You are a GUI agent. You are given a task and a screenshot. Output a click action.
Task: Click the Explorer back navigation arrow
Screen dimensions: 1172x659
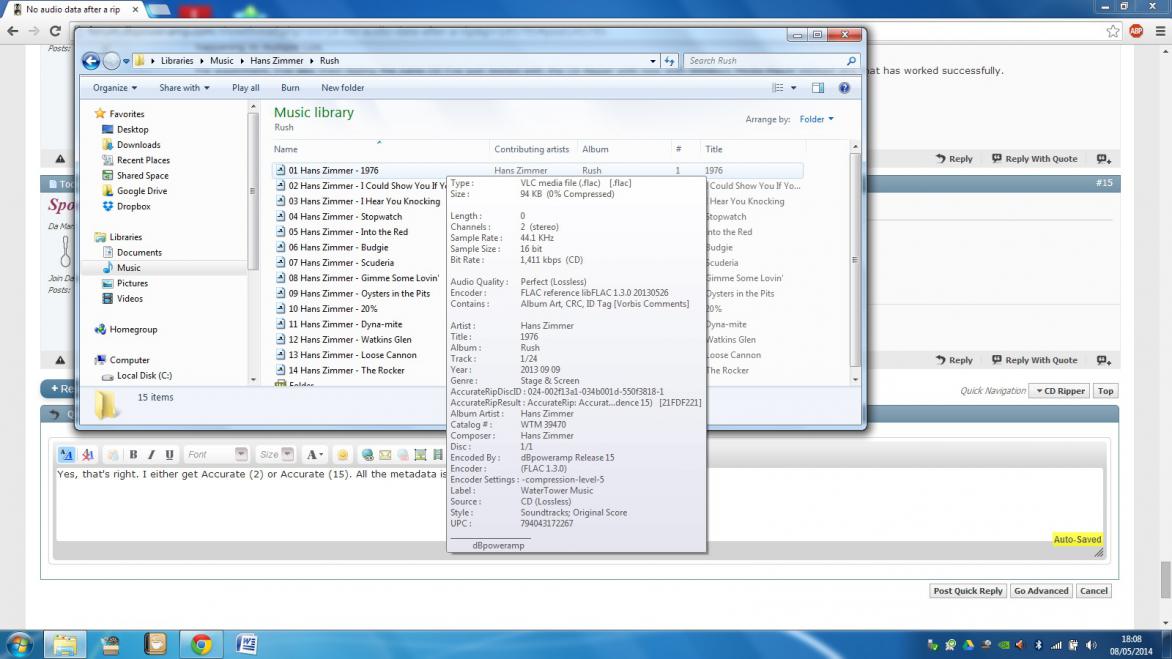coord(90,61)
